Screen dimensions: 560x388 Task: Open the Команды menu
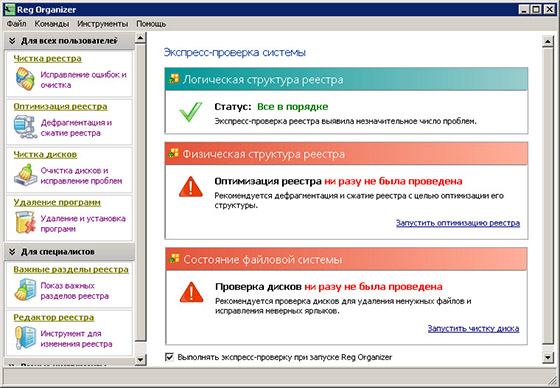[52, 24]
